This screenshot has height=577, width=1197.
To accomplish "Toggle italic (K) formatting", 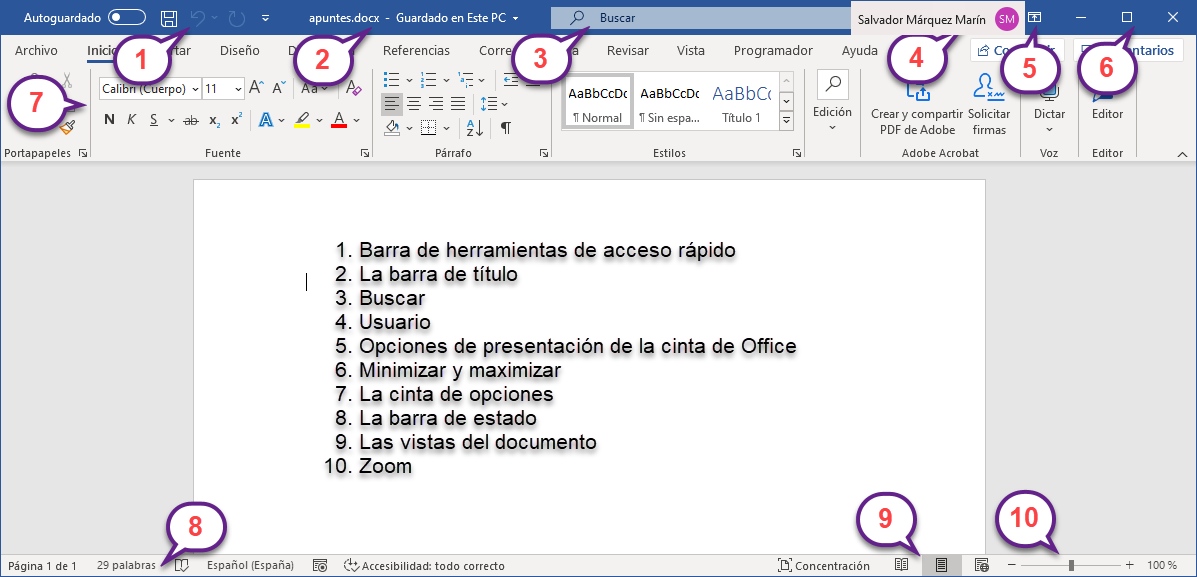I will pos(131,121).
